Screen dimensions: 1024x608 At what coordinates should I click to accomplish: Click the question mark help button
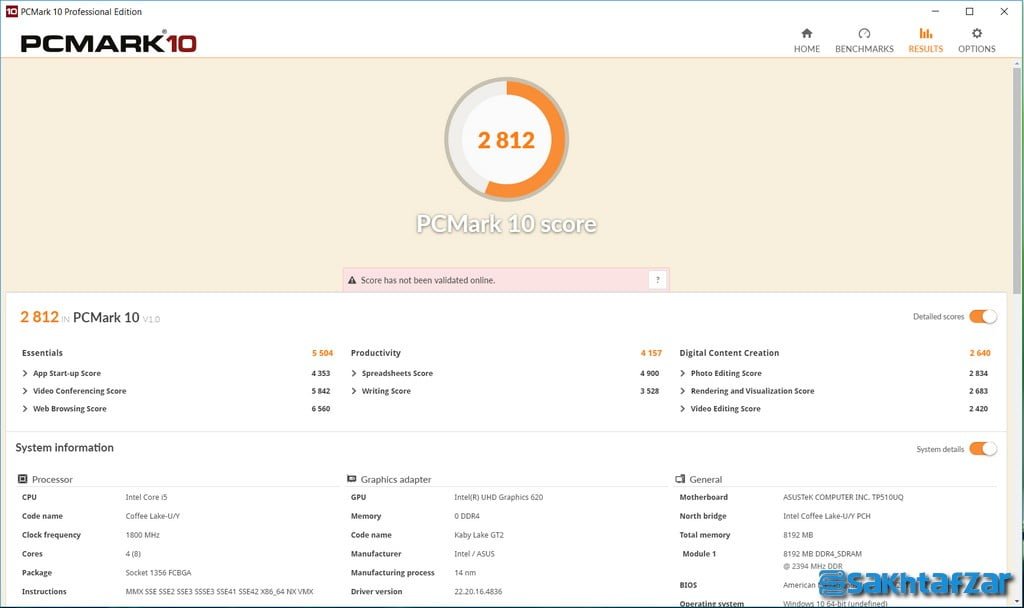click(x=657, y=280)
